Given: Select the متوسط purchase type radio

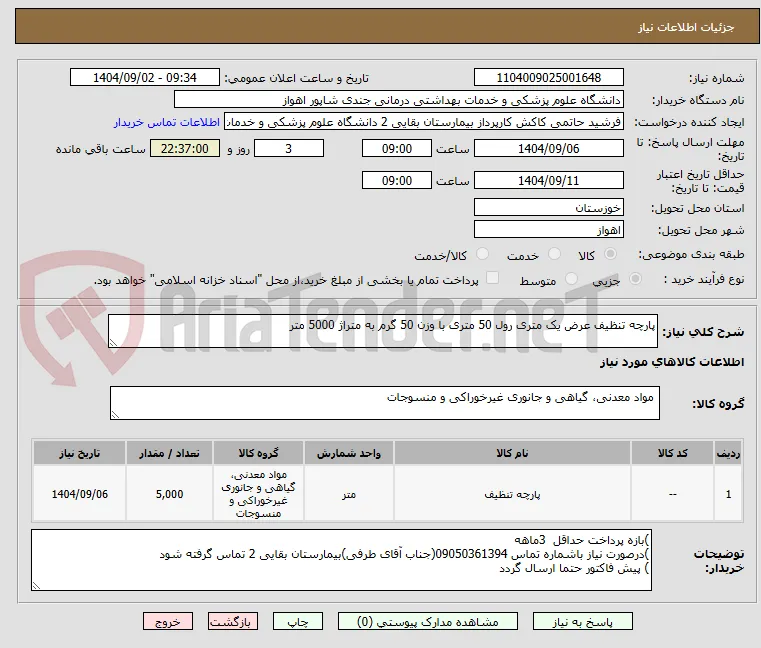Looking at the screenshot, I should (x=571, y=279).
